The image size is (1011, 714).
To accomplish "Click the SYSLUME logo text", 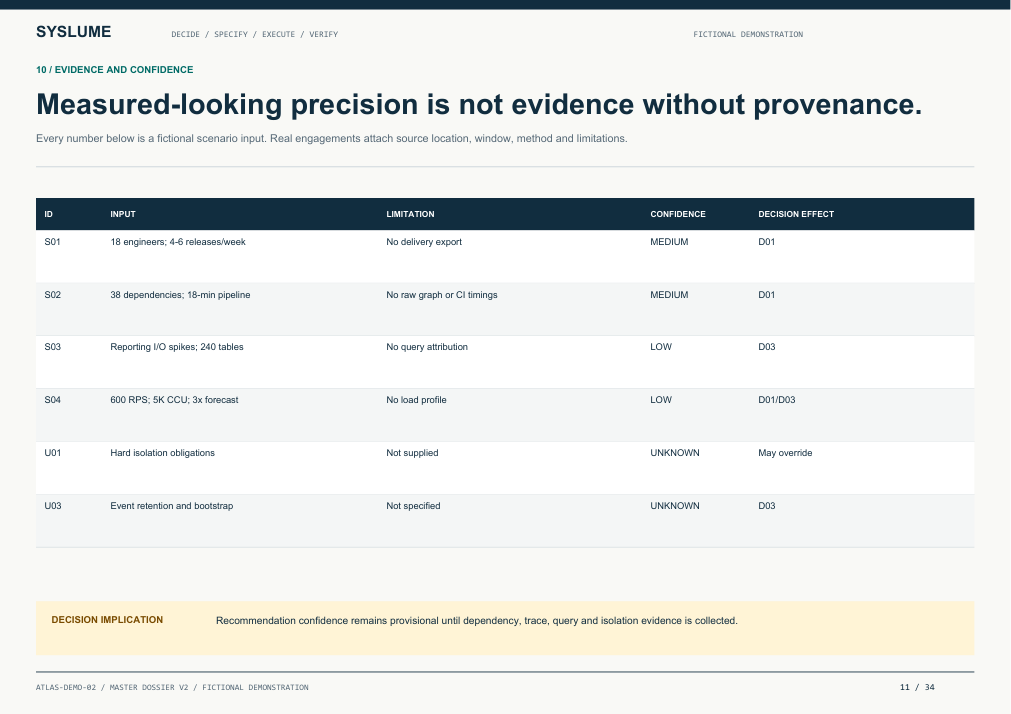I will click(x=74, y=32).
